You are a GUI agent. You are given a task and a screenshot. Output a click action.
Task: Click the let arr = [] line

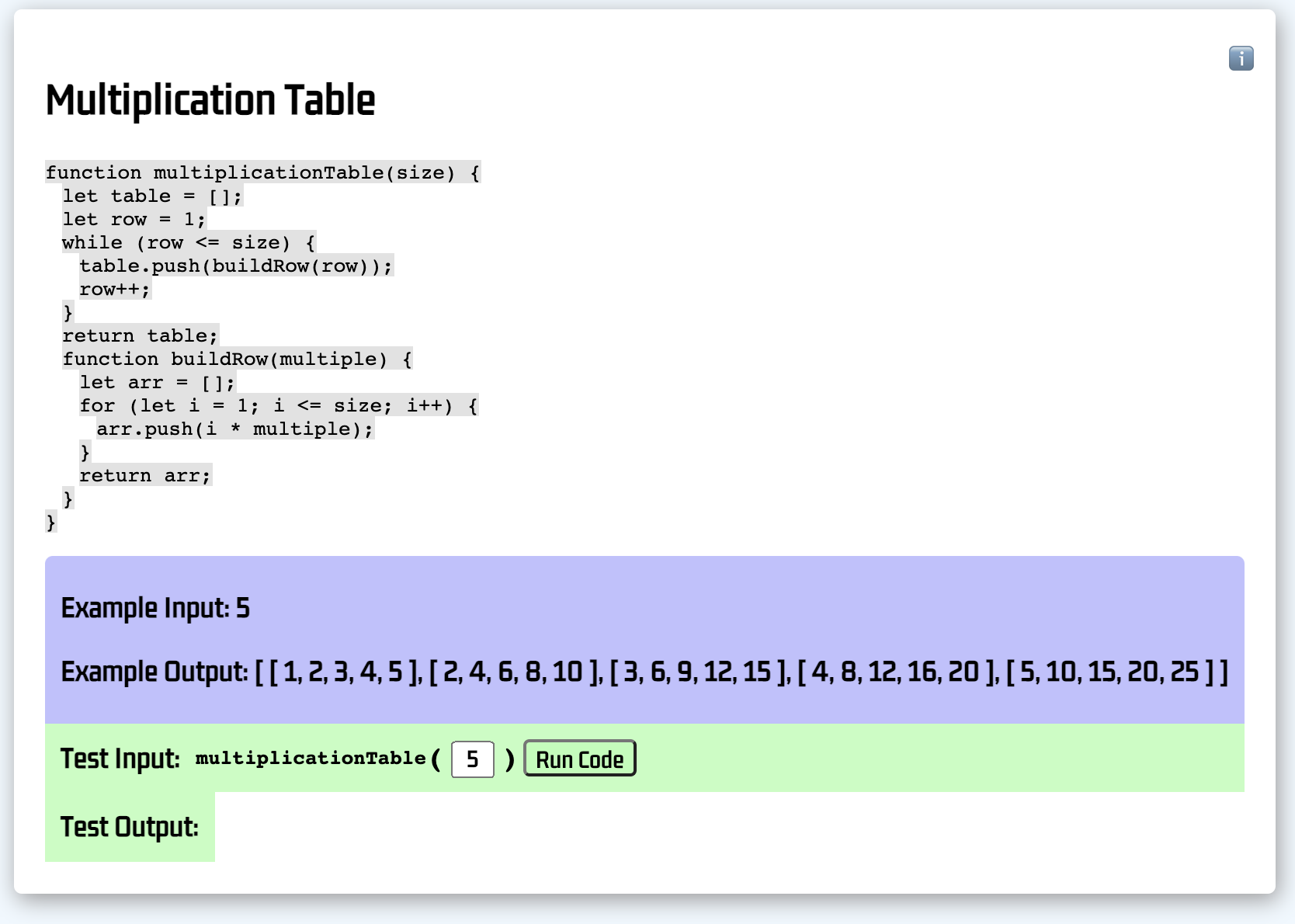[x=158, y=382]
